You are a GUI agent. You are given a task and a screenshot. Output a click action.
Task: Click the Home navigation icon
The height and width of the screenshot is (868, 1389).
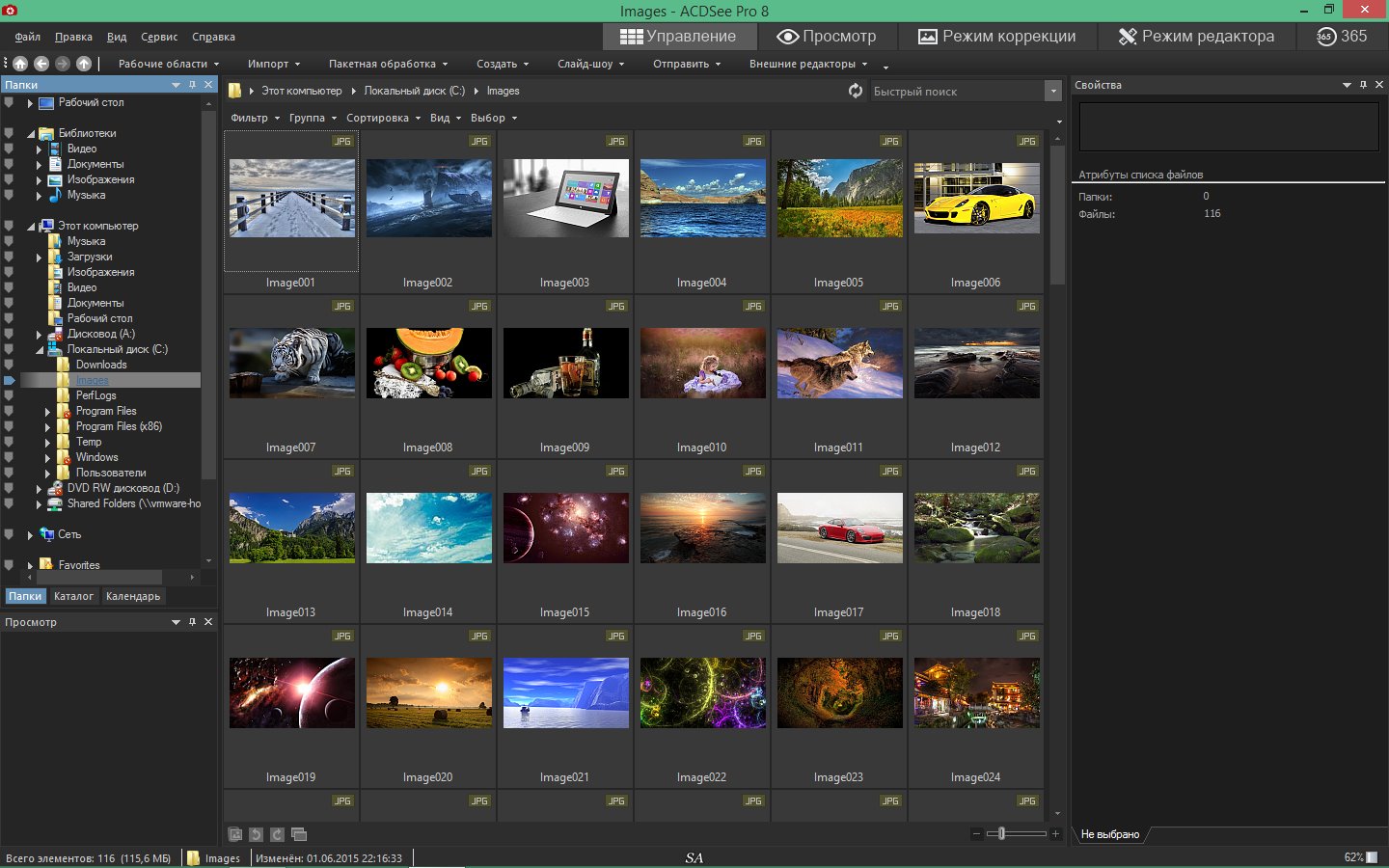[x=20, y=64]
